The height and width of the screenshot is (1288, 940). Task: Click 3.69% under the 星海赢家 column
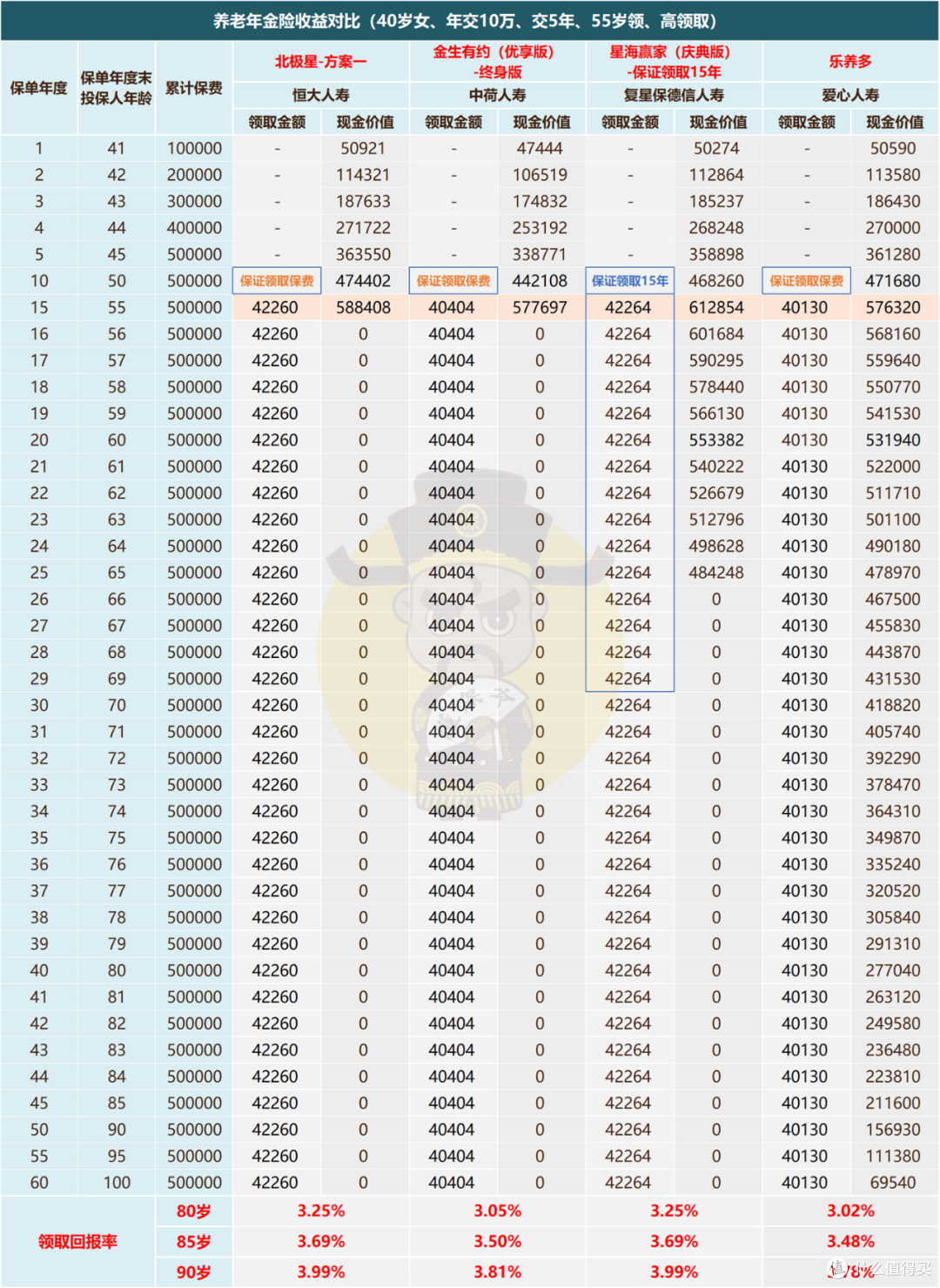[x=675, y=1242]
